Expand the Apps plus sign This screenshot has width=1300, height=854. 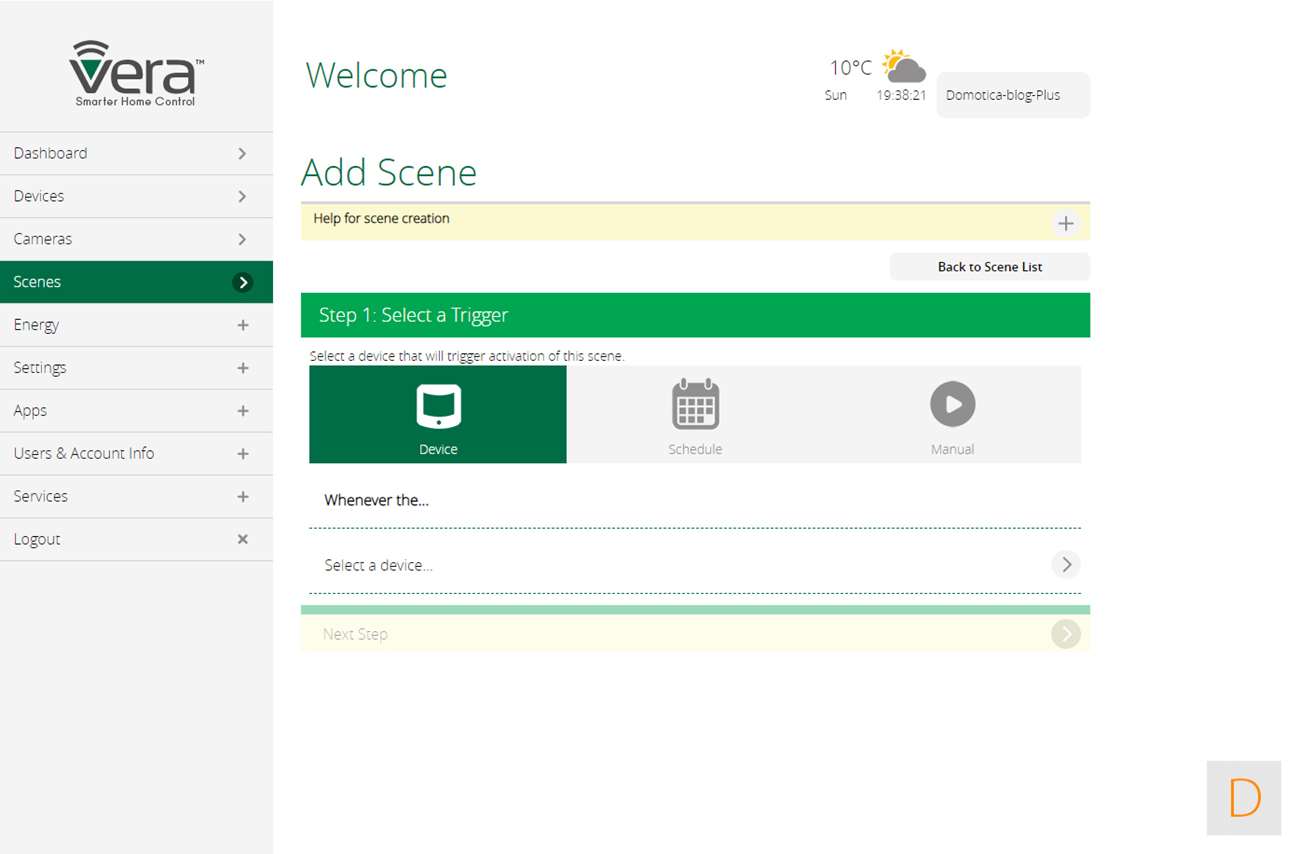pos(242,411)
